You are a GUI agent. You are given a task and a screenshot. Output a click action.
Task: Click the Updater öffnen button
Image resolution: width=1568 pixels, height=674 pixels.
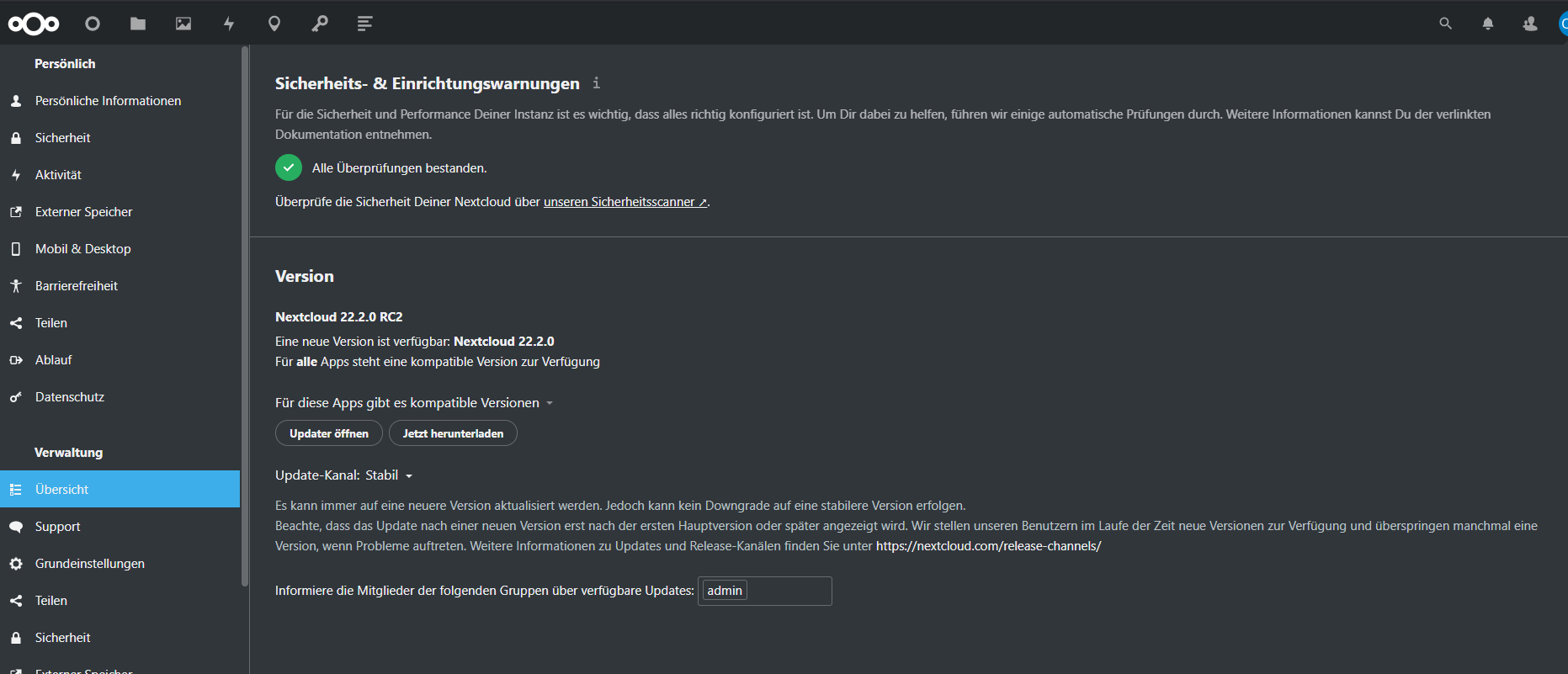329,433
